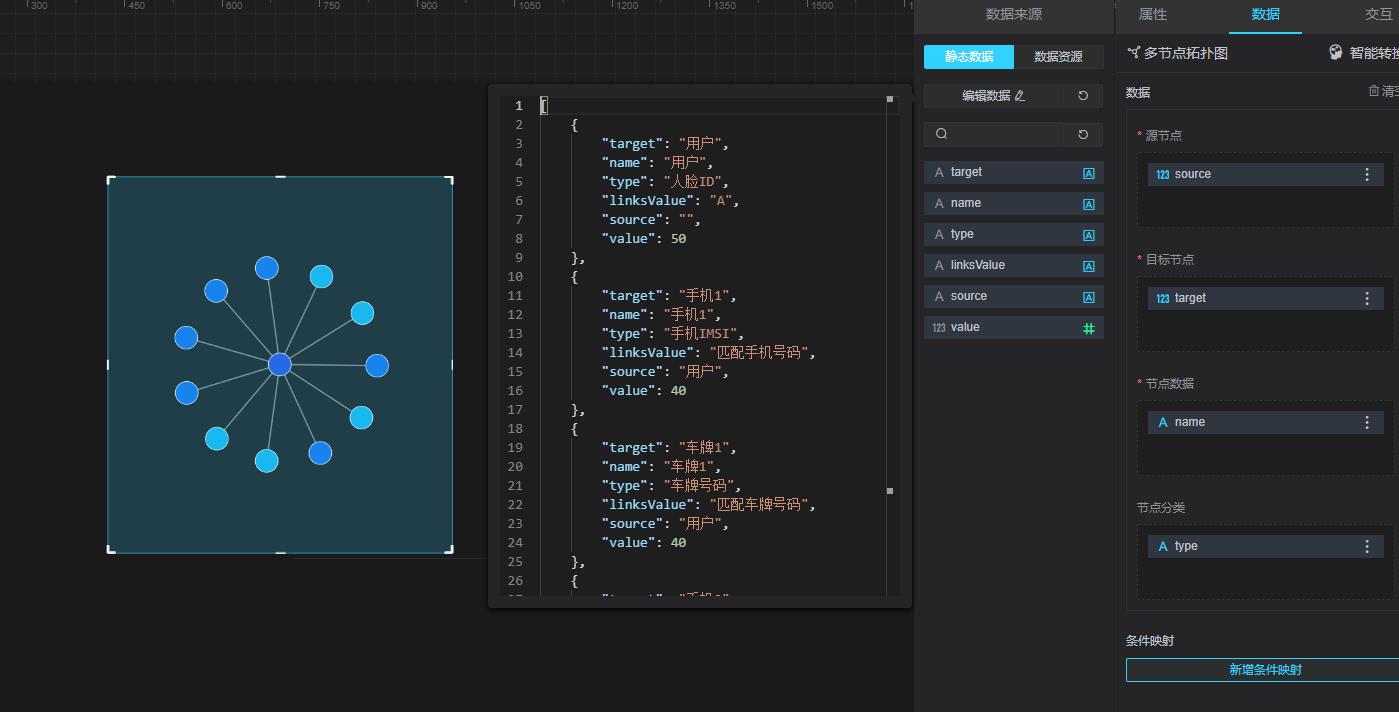This screenshot has width=1399, height=712.
Task: Click line 3 "target": "用户" in editor
Action: pos(664,144)
